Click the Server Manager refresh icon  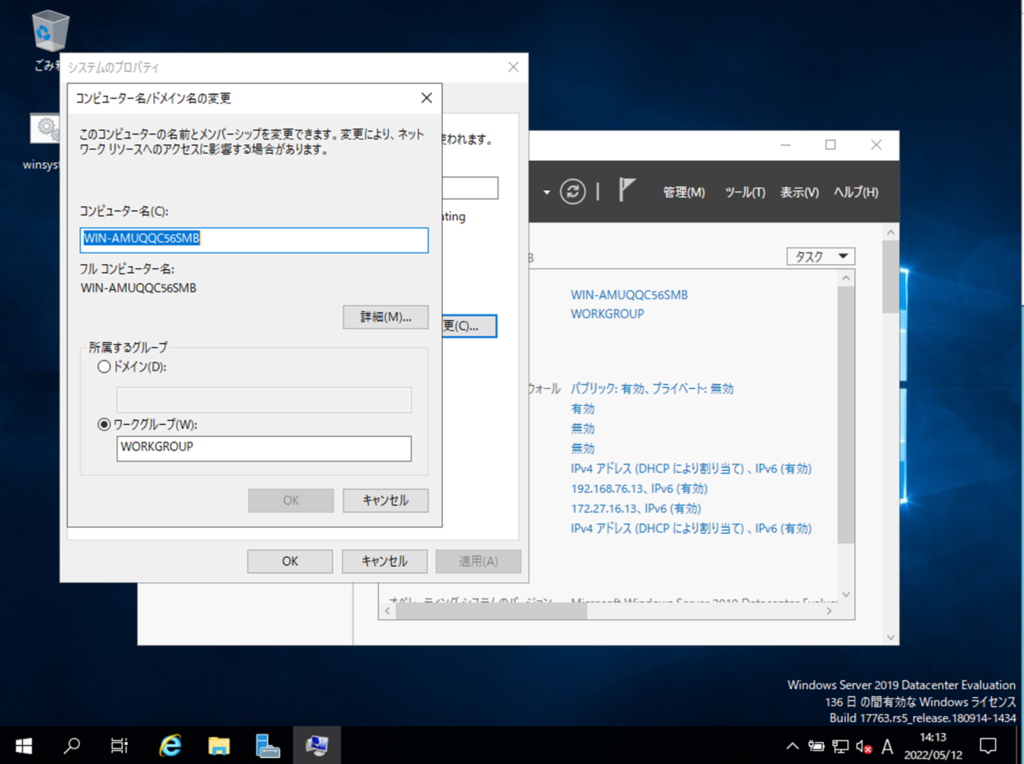pyautogui.click(x=572, y=192)
